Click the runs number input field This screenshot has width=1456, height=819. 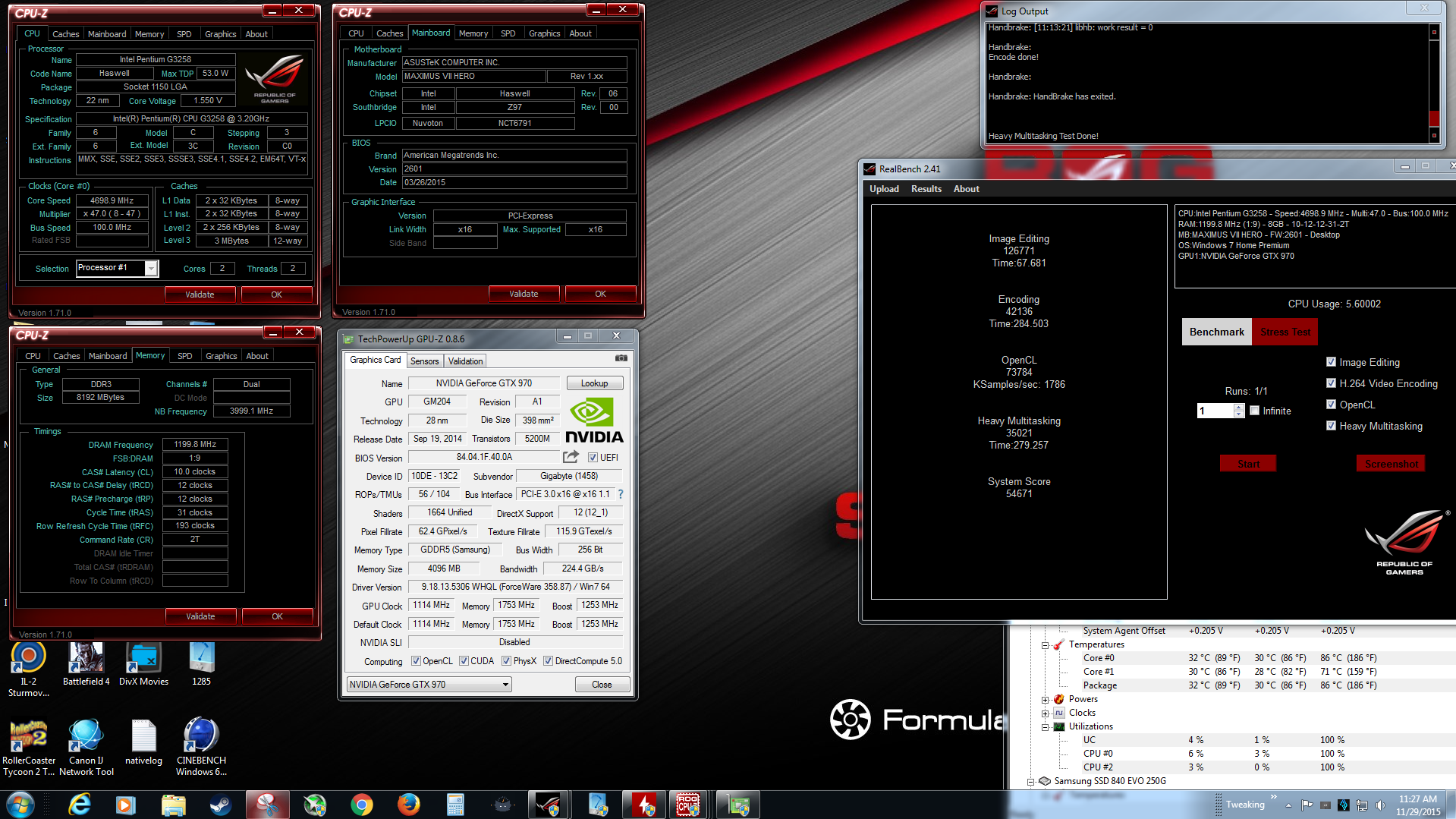(x=1215, y=411)
